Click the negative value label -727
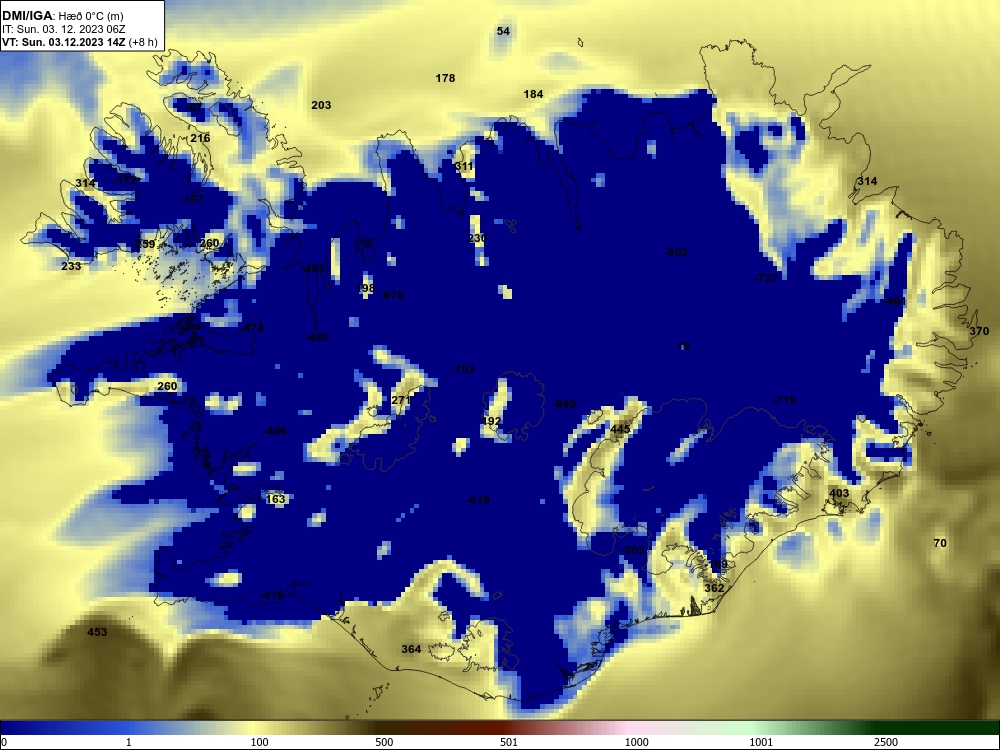 click(x=766, y=279)
